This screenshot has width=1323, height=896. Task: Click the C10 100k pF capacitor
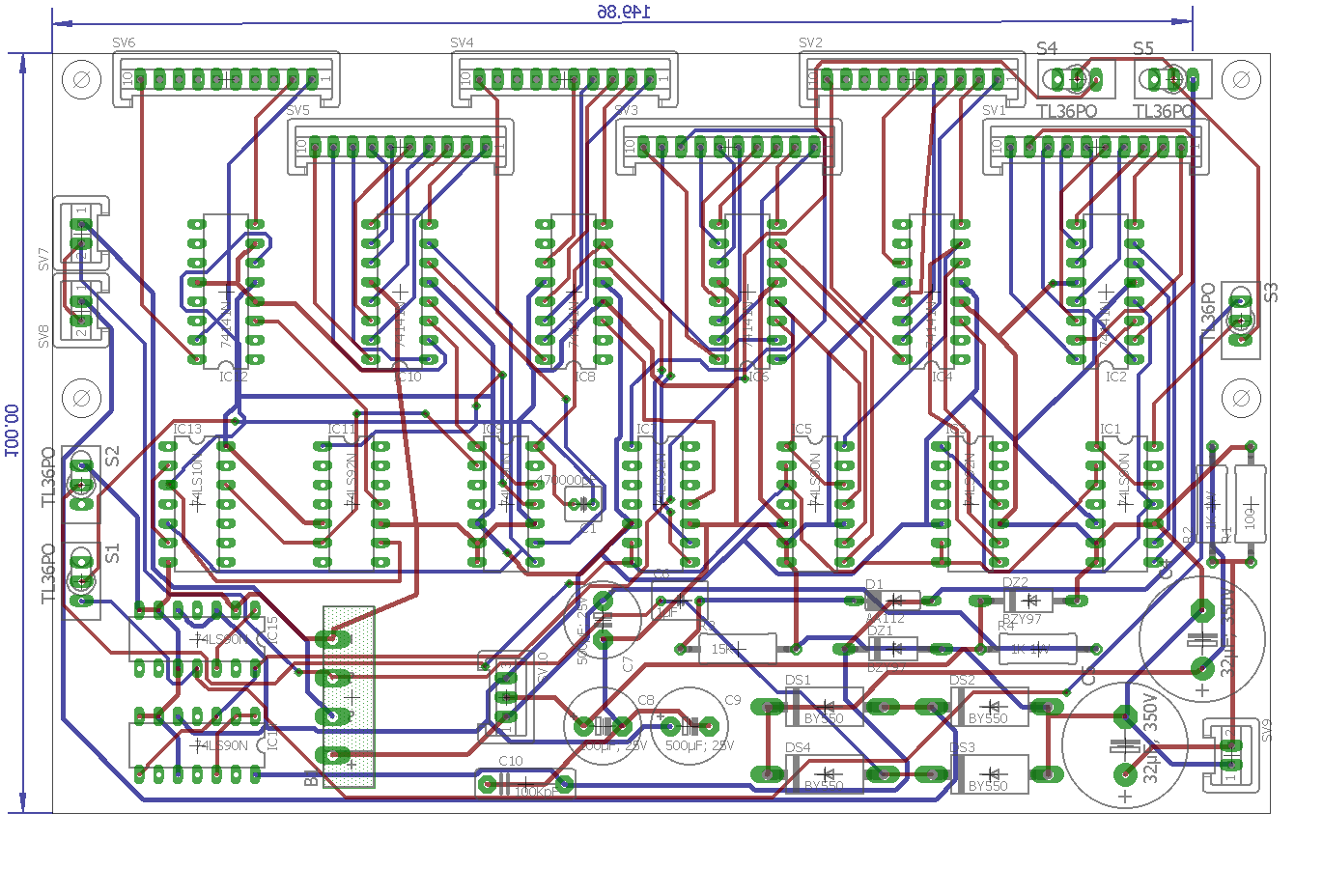(524, 783)
